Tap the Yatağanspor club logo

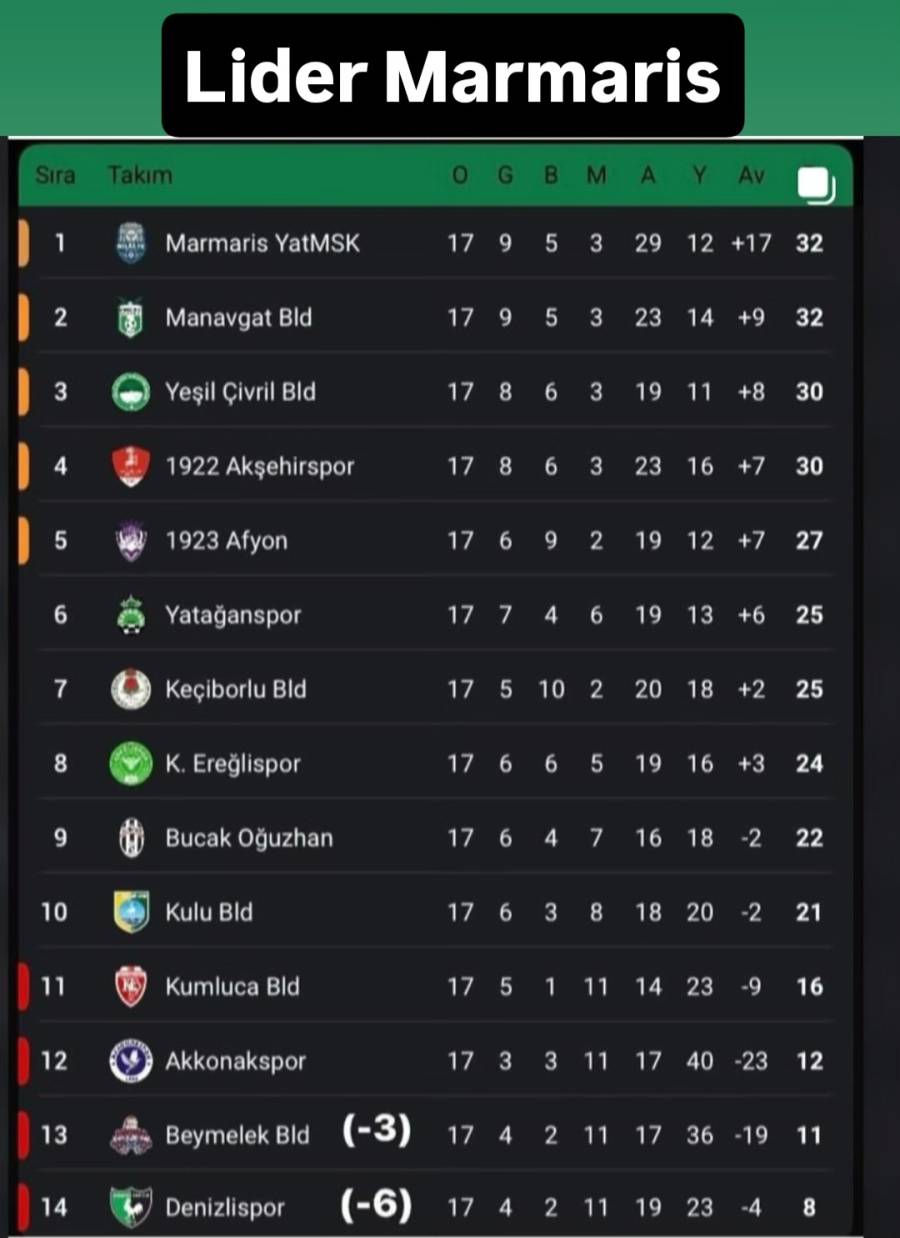pos(131,615)
